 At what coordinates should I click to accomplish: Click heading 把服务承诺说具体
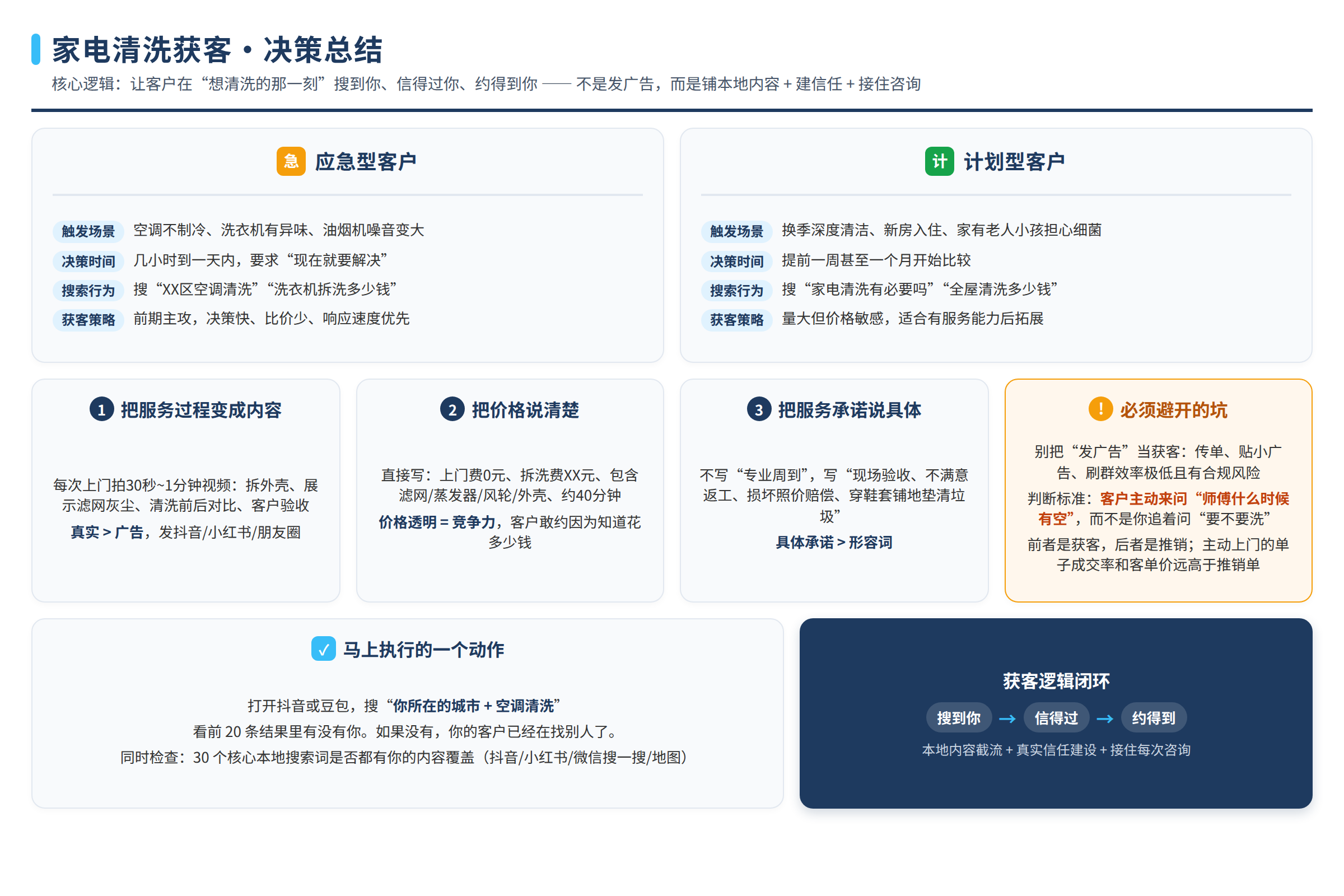point(850,410)
